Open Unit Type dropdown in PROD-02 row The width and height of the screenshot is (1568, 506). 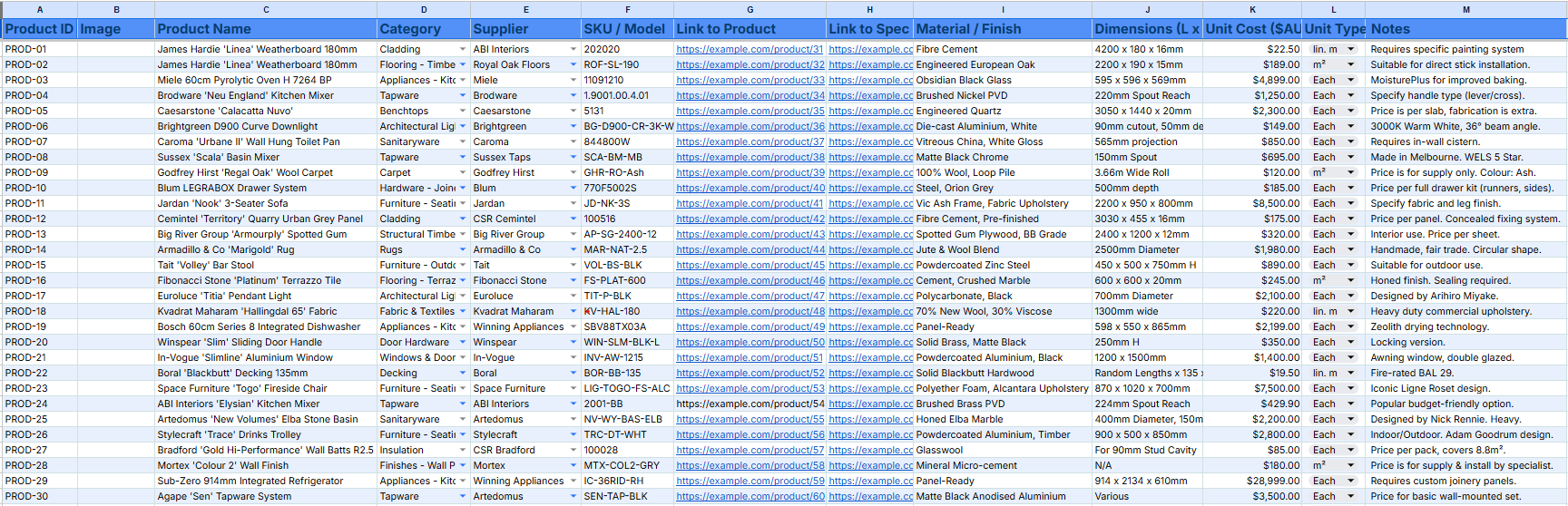(1350, 65)
